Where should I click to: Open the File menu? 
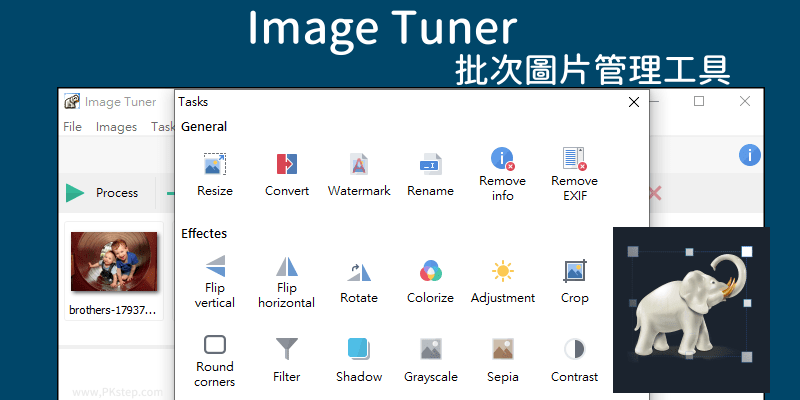pyautogui.click(x=72, y=127)
